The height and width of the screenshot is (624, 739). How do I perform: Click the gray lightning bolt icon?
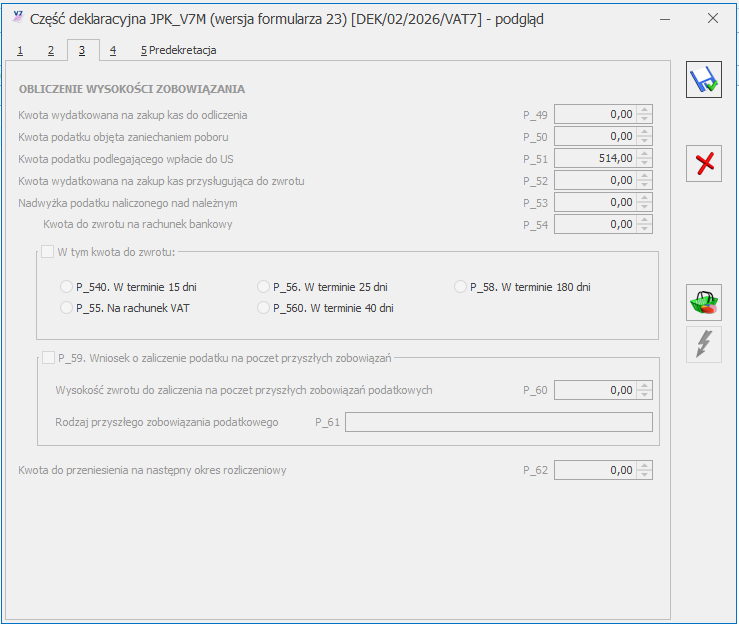coord(703,344)
